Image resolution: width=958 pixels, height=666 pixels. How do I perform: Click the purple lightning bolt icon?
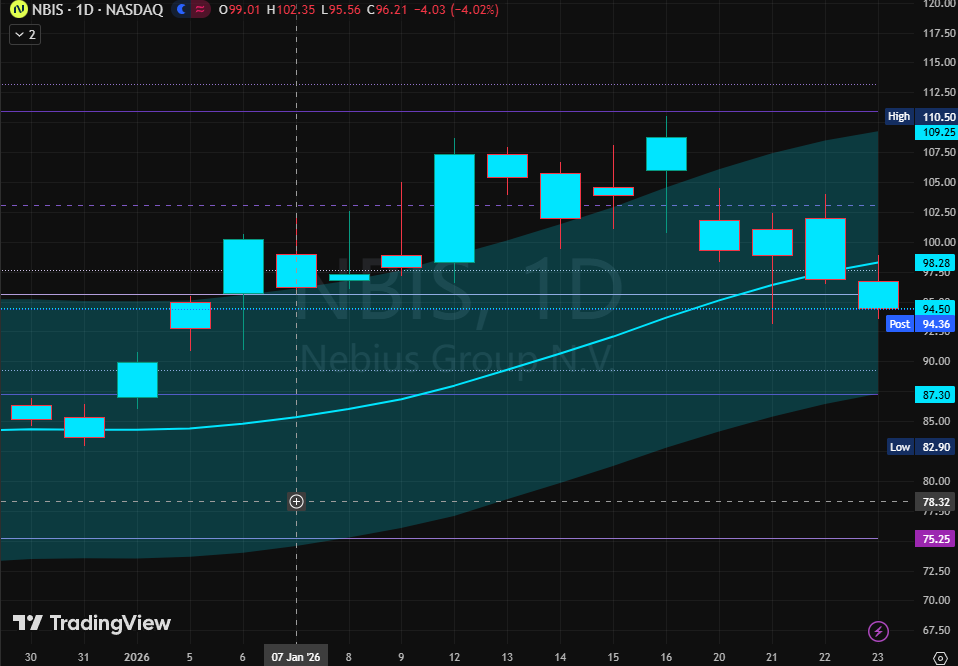pyautogui.click(x=878, y=631)
